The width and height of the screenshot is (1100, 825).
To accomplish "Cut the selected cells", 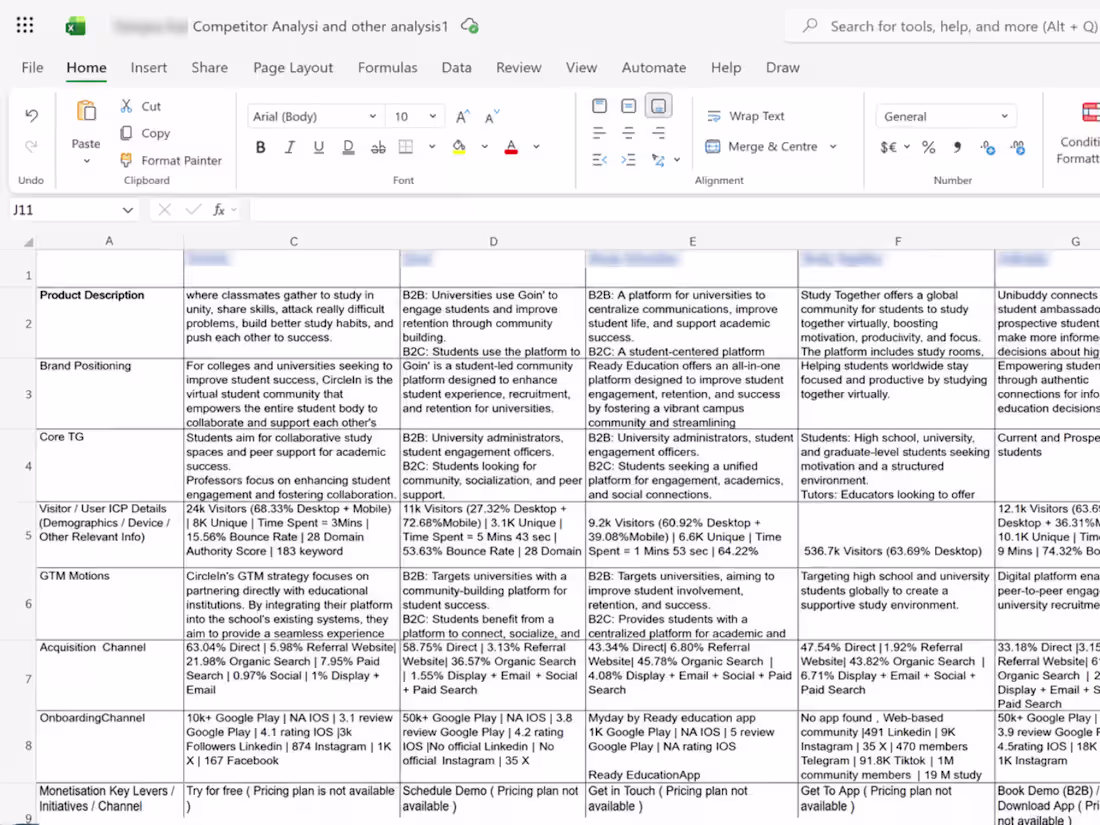I will 140,106.
